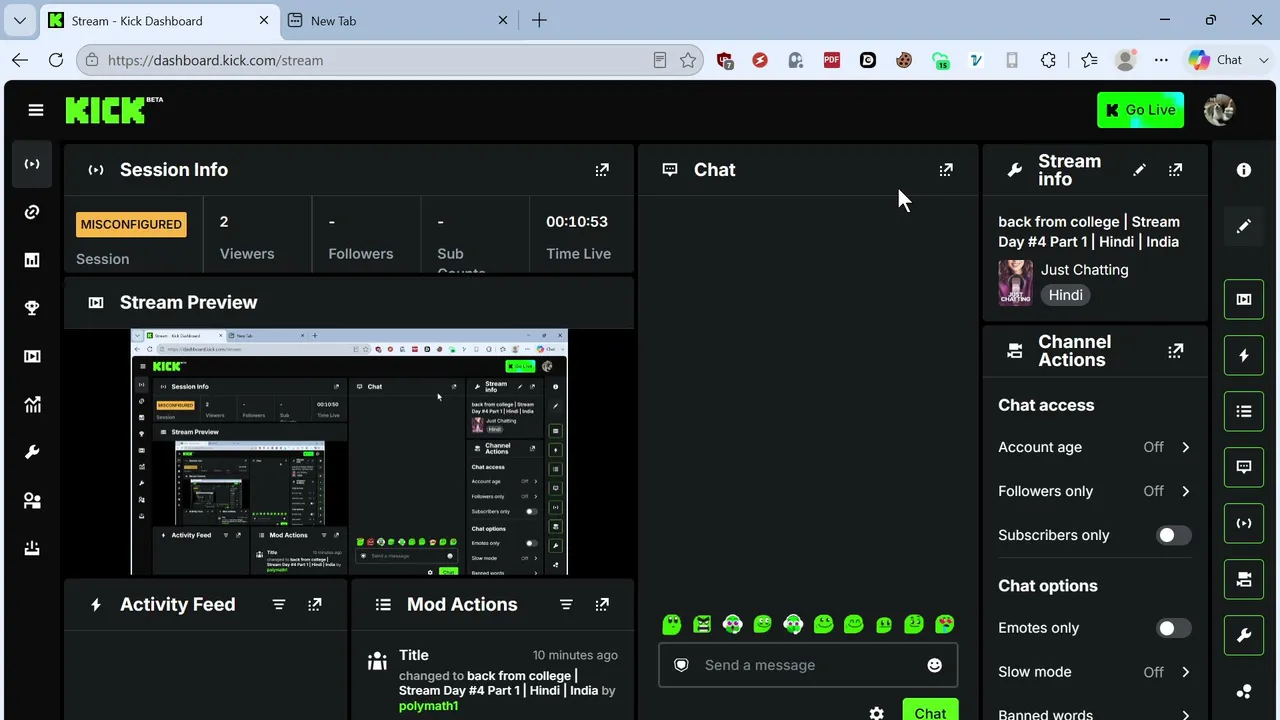Viewport: 1280px width, 720px height.
Task: Expand Account age setting
Action: [1094, 447]
